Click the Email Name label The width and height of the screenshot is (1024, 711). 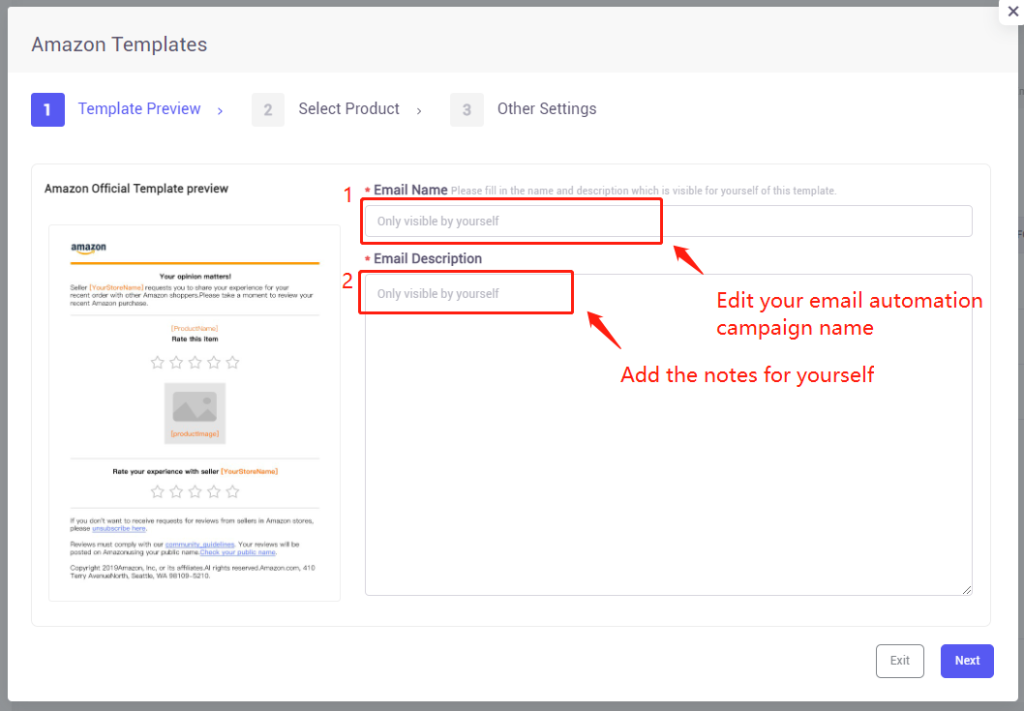click(x=410, y=190)
